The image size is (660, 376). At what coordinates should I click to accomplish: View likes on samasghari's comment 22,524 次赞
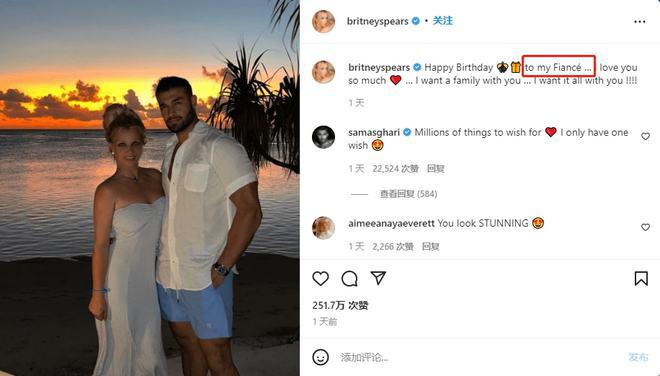coord(395,169)
